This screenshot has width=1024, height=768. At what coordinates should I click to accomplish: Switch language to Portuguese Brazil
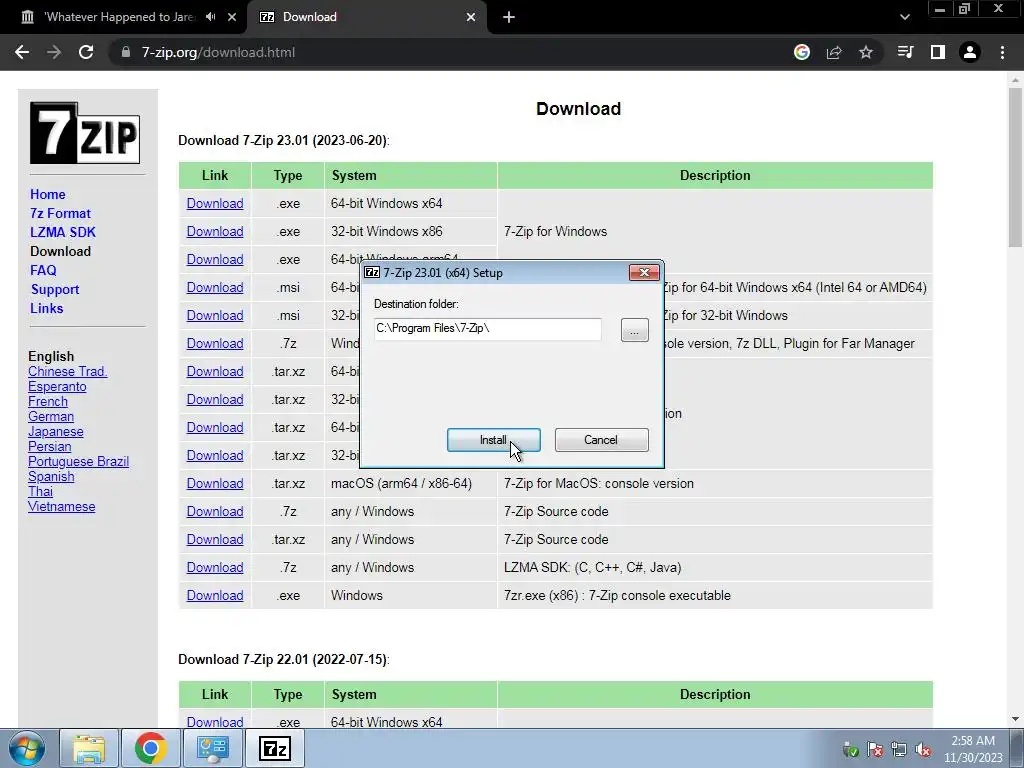(x=78, y=462)
